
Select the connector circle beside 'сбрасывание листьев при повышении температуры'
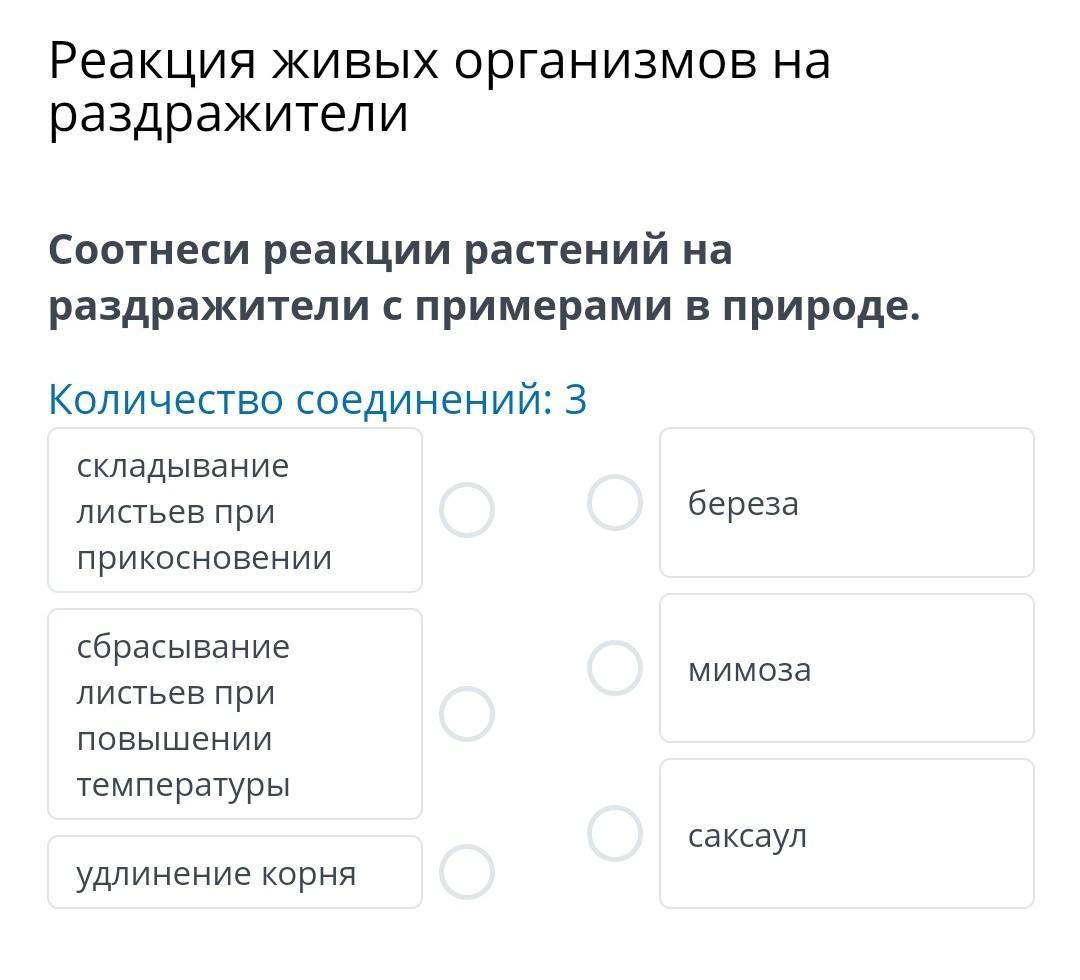click(467, 714)
